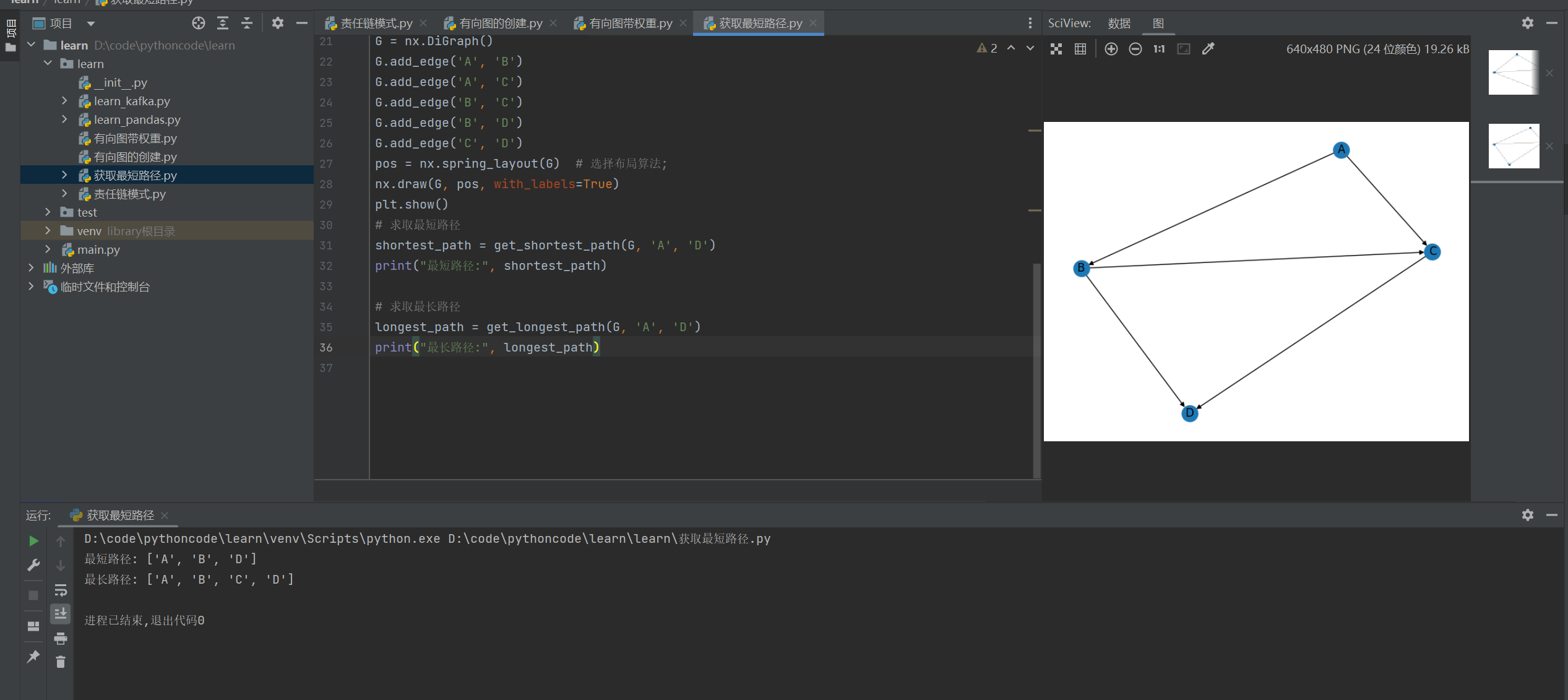
Task: Hide the project tool window
Action: click(x=302, y=24)
